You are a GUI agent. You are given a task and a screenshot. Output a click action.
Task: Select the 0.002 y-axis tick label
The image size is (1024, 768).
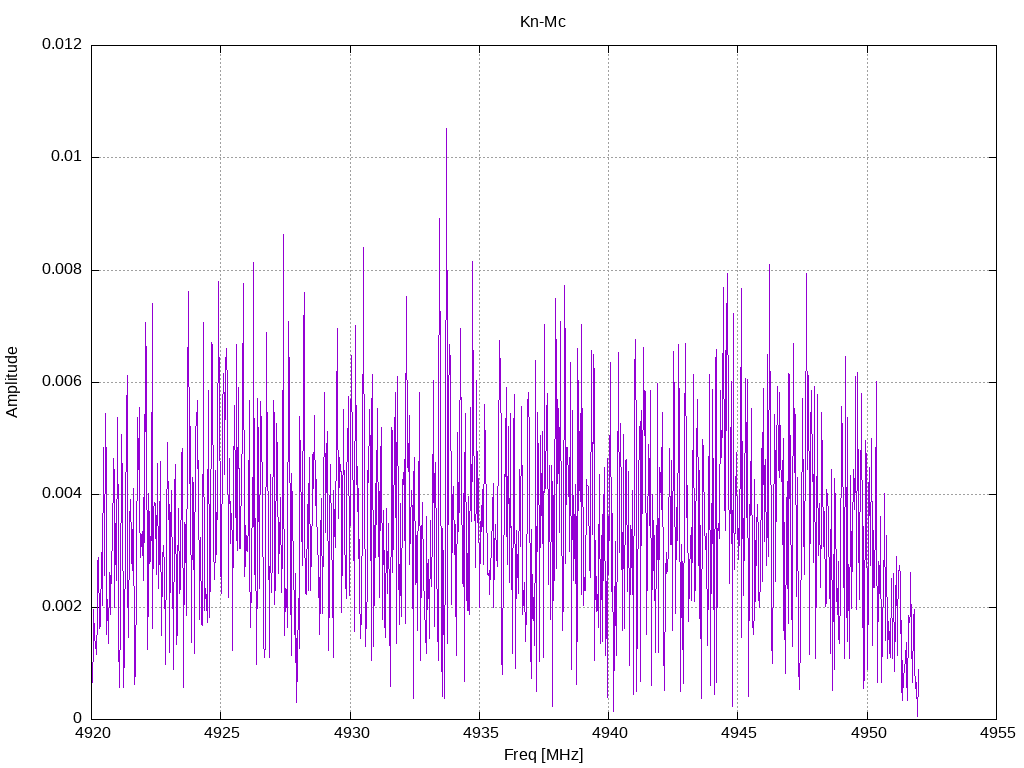click(63, 606)
